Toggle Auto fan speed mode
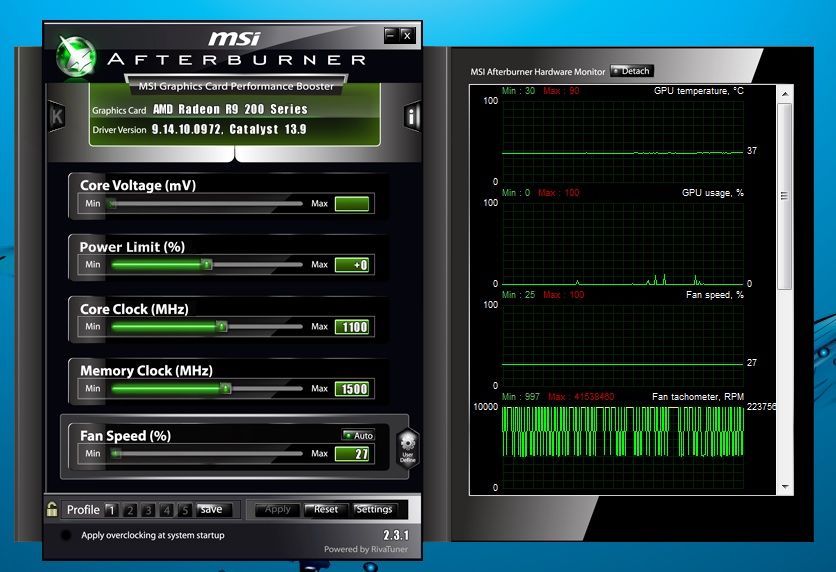The height and width of the screenshot is (572, 836). pyautogui.click(x=357, y=435)
